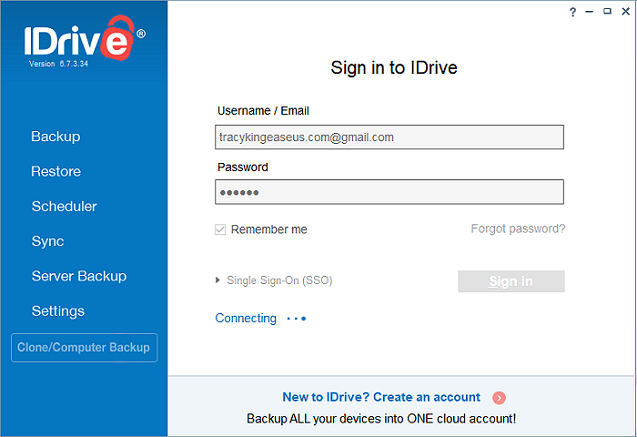Viewport: 637px width, 437px height.
Task: Open the Restore section
Action: pos(56,171)
